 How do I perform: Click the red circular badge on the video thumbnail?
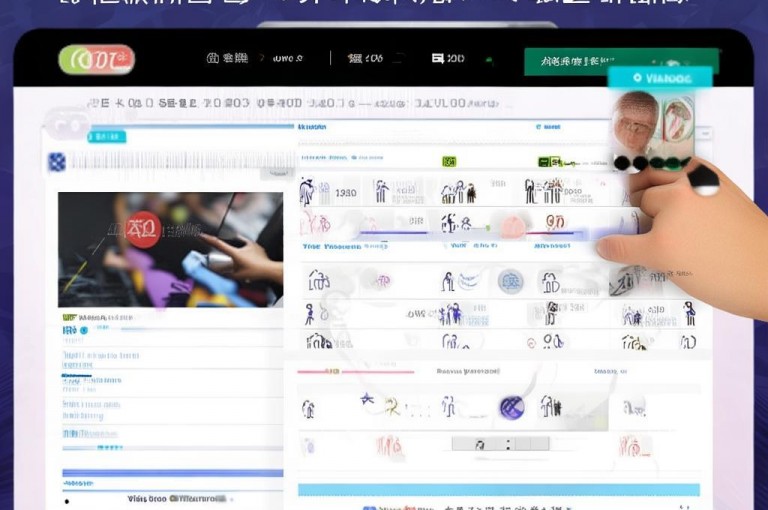(143, 229)
